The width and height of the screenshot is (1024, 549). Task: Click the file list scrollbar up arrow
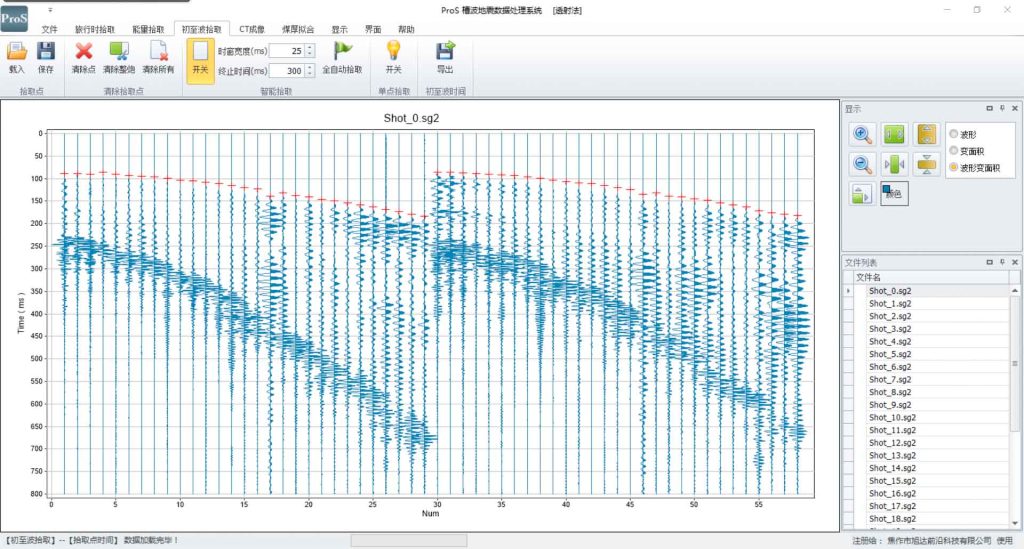[1015, 290]
